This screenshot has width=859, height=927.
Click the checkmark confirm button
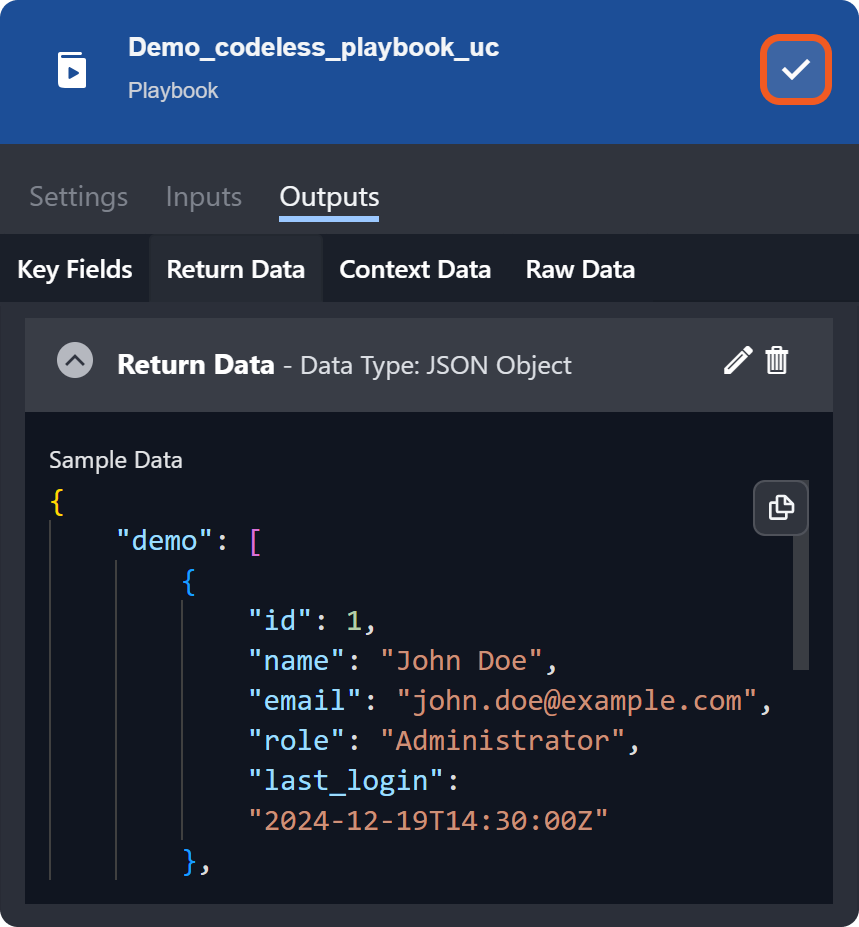coord(796,69)
